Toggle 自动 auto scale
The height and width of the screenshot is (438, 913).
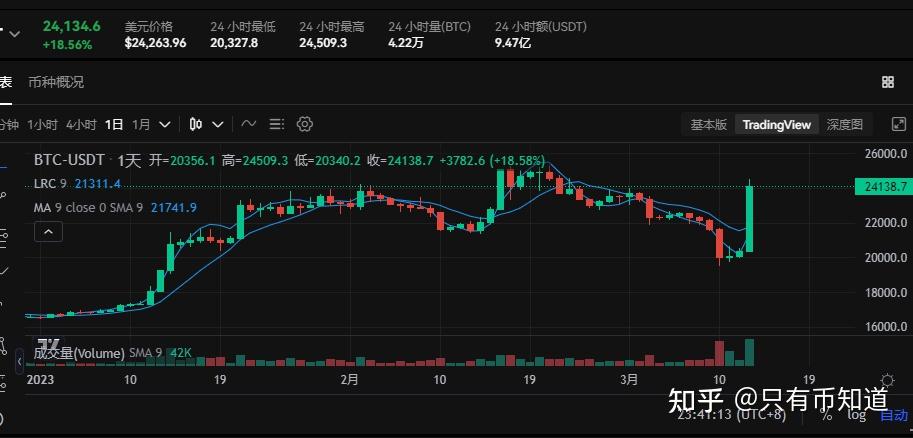(x=894, y=415)
